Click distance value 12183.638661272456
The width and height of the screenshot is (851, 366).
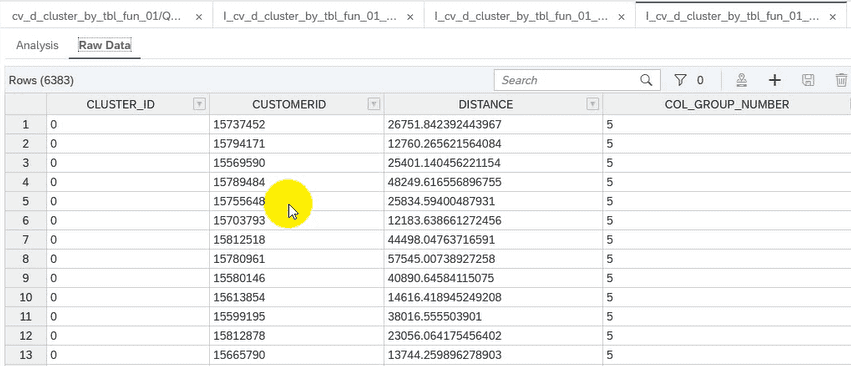444,220
